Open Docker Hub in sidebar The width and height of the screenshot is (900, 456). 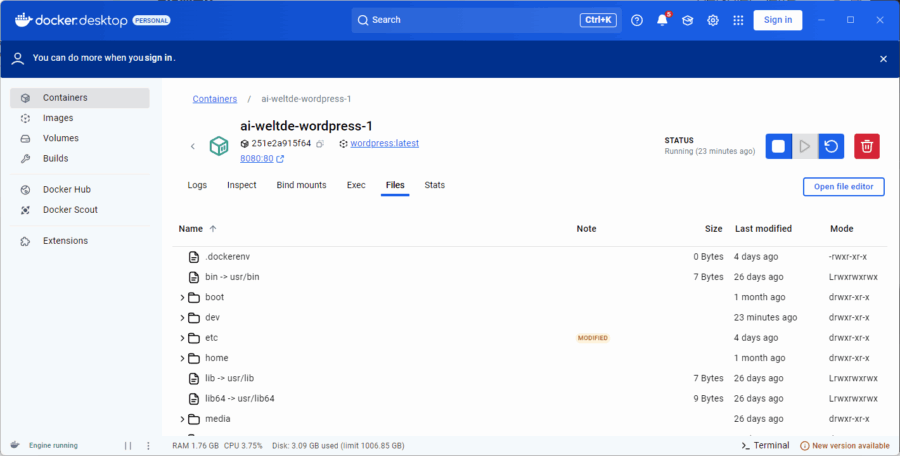click(x=80, y=190)
